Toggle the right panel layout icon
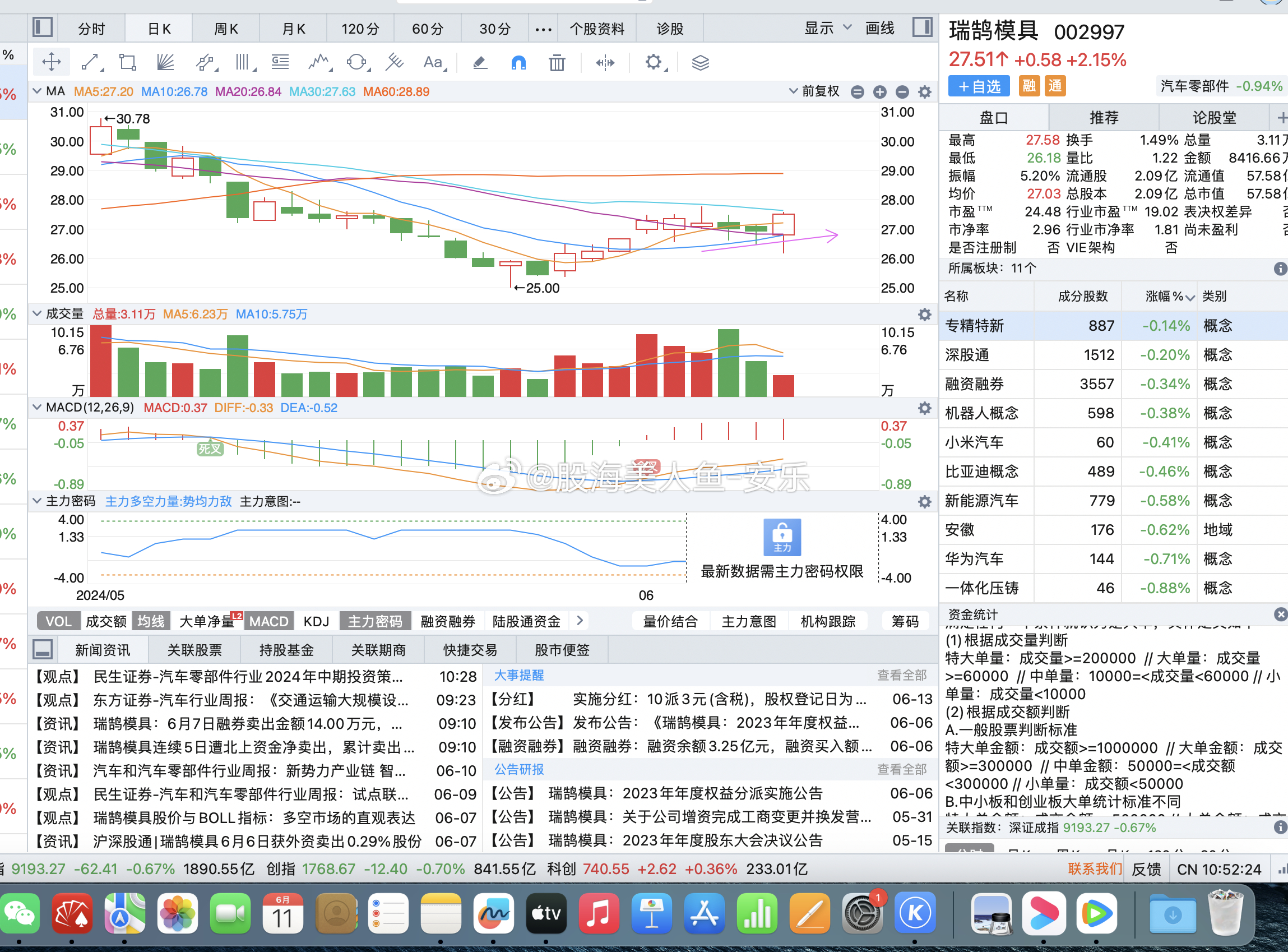The height and width of the screenshot is (952, 1288). [x=922, y=27]
